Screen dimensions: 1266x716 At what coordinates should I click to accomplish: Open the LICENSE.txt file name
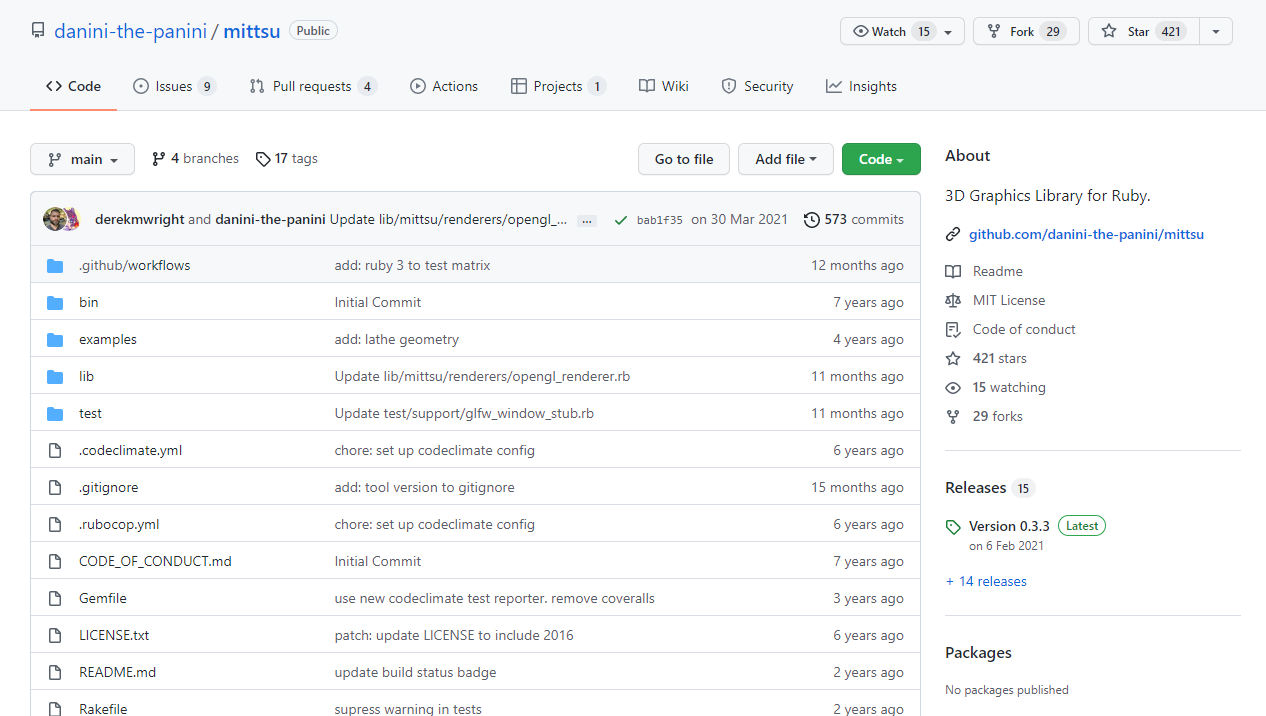(114, 635)
